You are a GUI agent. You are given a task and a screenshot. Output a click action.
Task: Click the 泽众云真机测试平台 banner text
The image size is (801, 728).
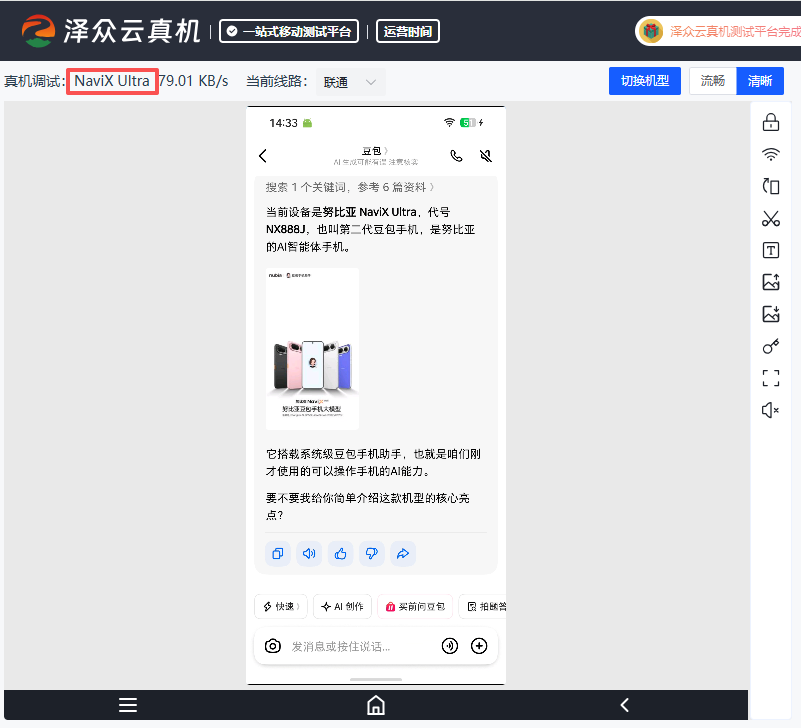coord(735,32)
